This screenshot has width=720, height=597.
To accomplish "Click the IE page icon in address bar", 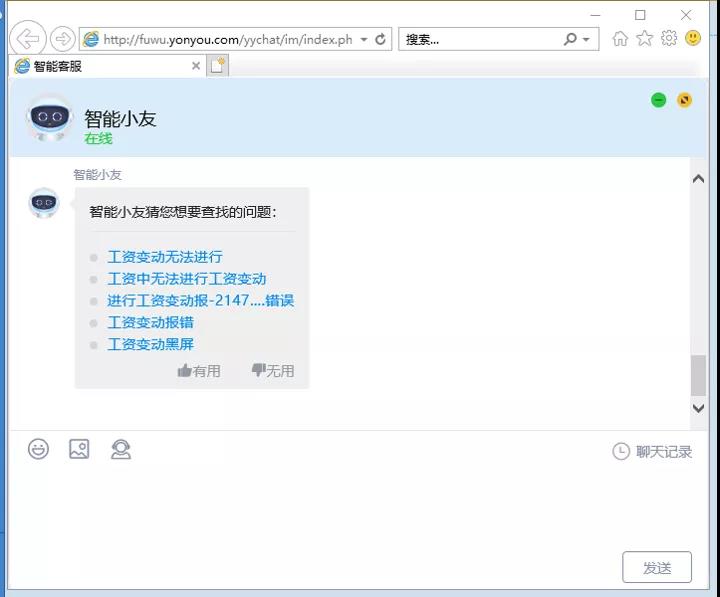I will 90,39.
